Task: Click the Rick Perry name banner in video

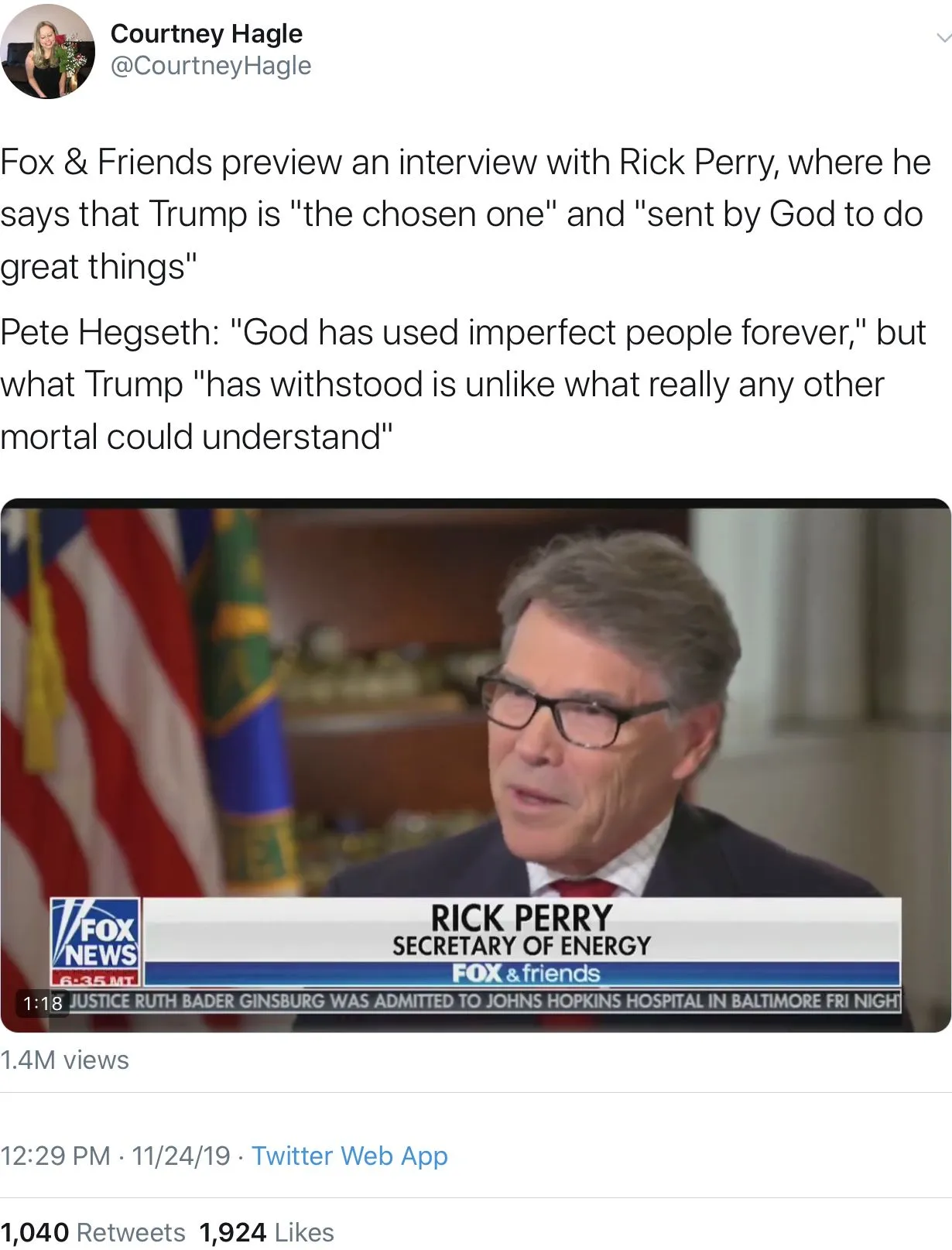Action: [x=522, y=918]
